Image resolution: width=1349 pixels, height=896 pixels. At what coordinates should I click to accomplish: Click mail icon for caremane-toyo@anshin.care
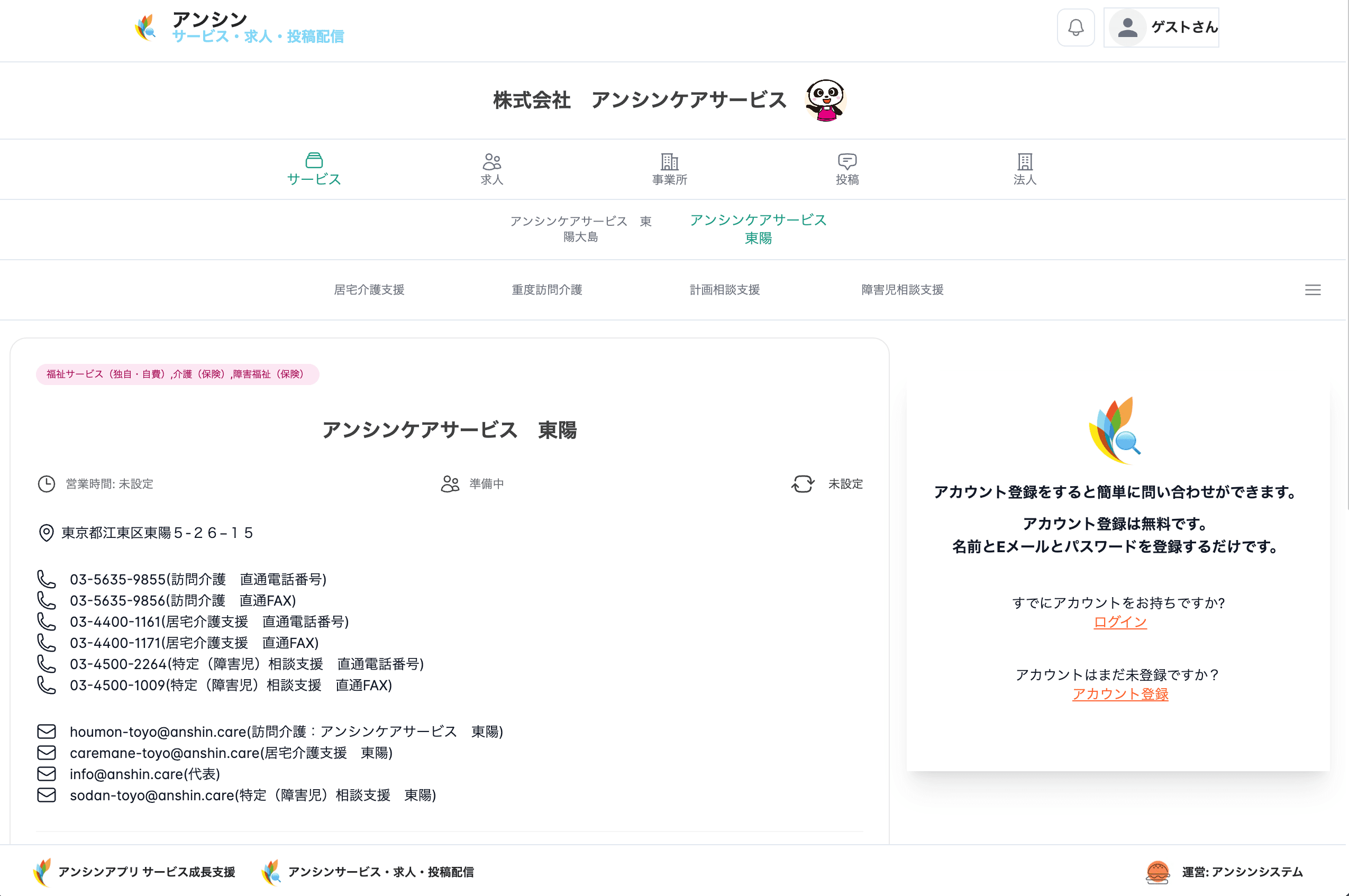(46, 753)
